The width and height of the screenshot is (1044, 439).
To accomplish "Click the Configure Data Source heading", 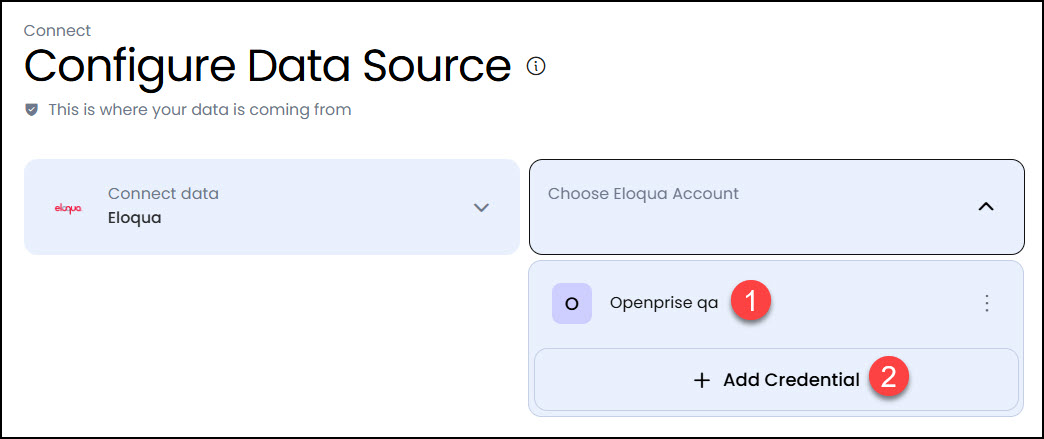I will tap(268, 66).
